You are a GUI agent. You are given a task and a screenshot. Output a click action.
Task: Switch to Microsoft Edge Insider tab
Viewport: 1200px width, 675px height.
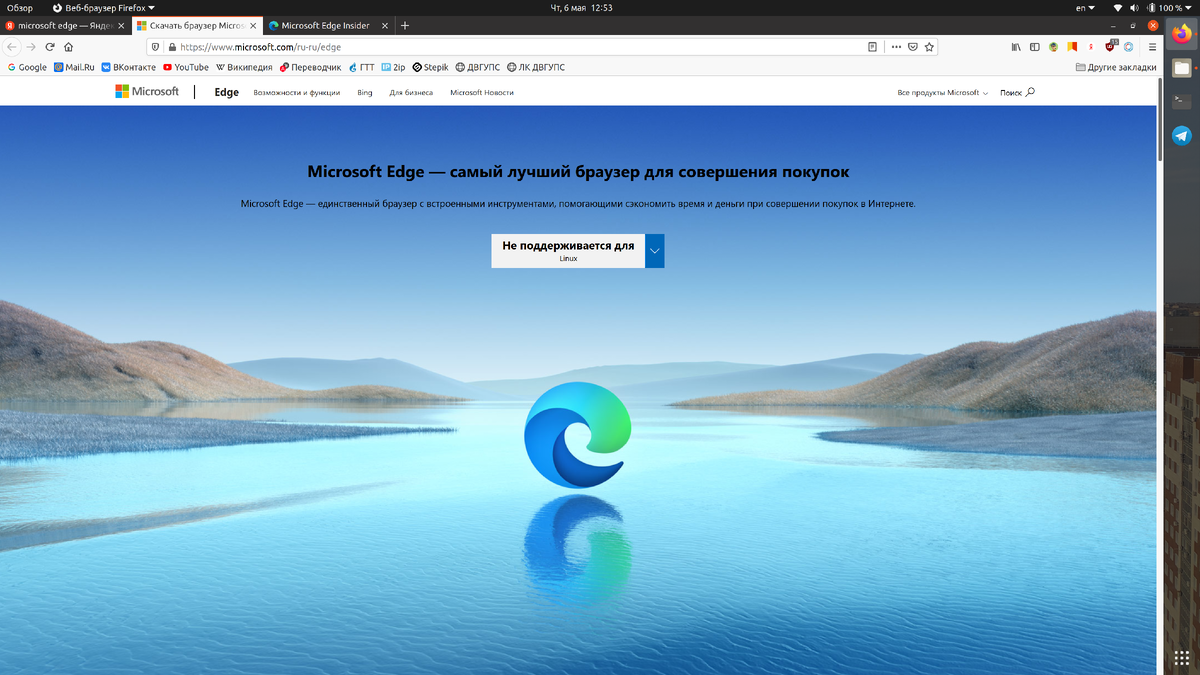tap(329, 25)
